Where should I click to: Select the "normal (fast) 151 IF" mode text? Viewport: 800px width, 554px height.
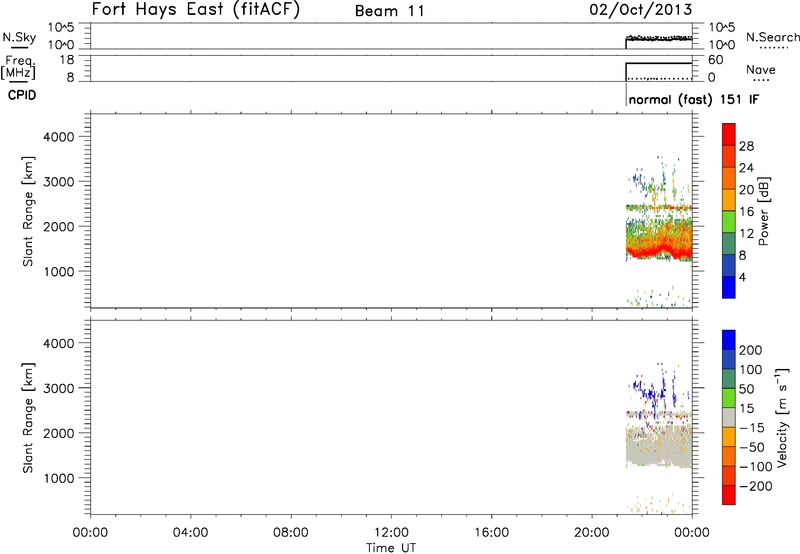(x=693, y=99)
